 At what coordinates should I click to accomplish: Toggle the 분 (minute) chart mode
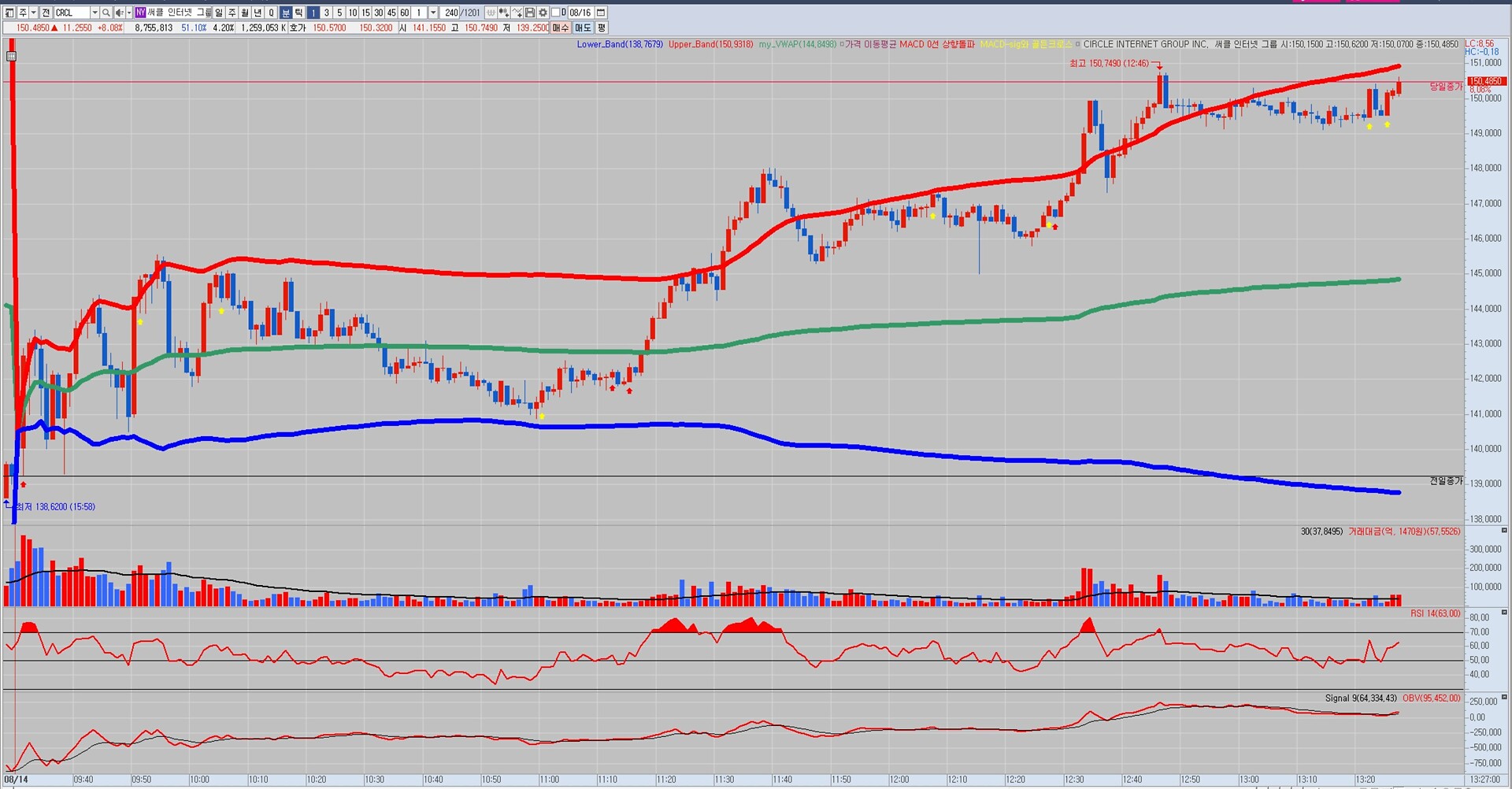click(286, 13)
